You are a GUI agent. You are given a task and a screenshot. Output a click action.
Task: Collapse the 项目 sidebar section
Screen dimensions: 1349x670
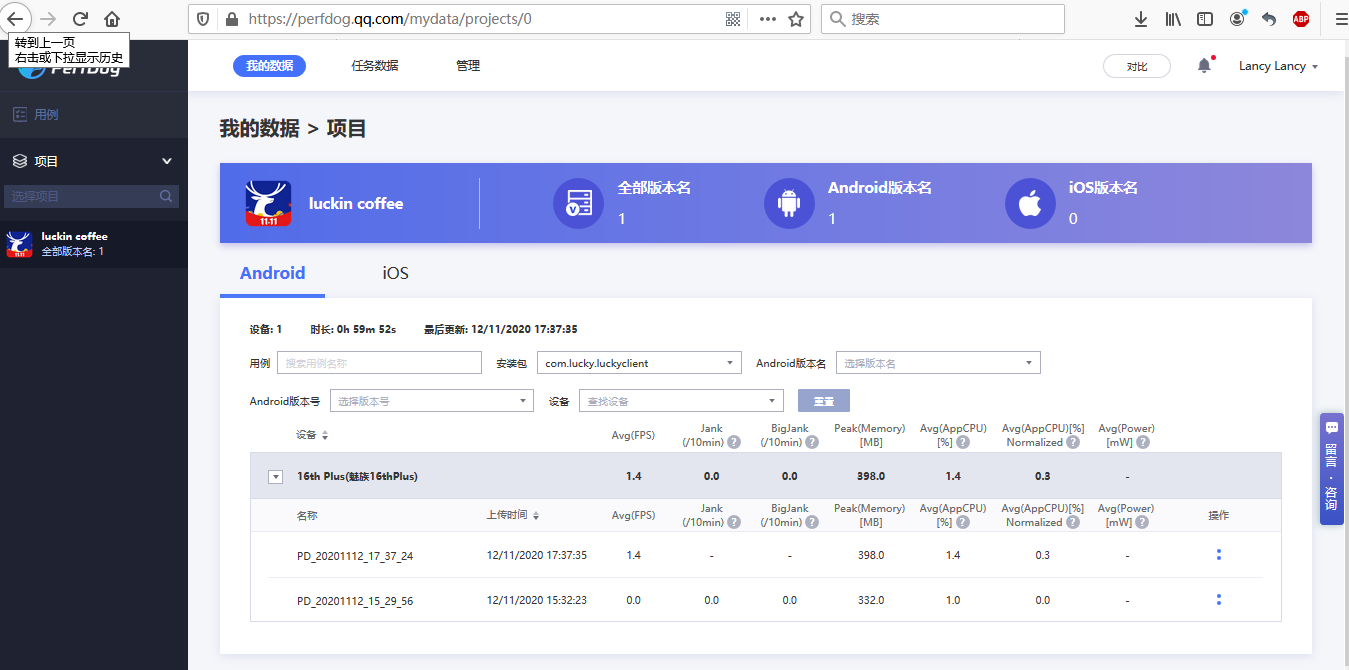pyautogui.click(x=167, y=161)
